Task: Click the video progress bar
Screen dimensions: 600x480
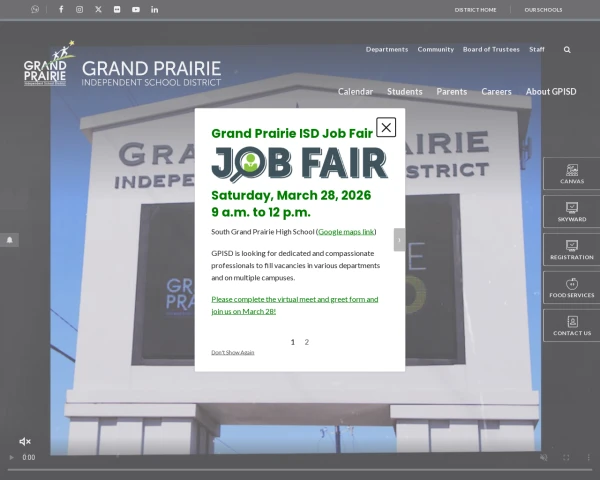Action: point(300,470)
